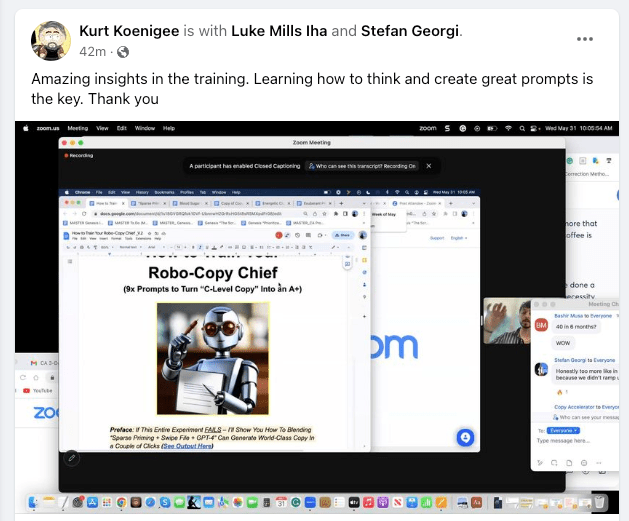The height and width of the screenshot is (521, 629).
Task: Click the blue Share button in Google Docs
Action: click(343, 234)
